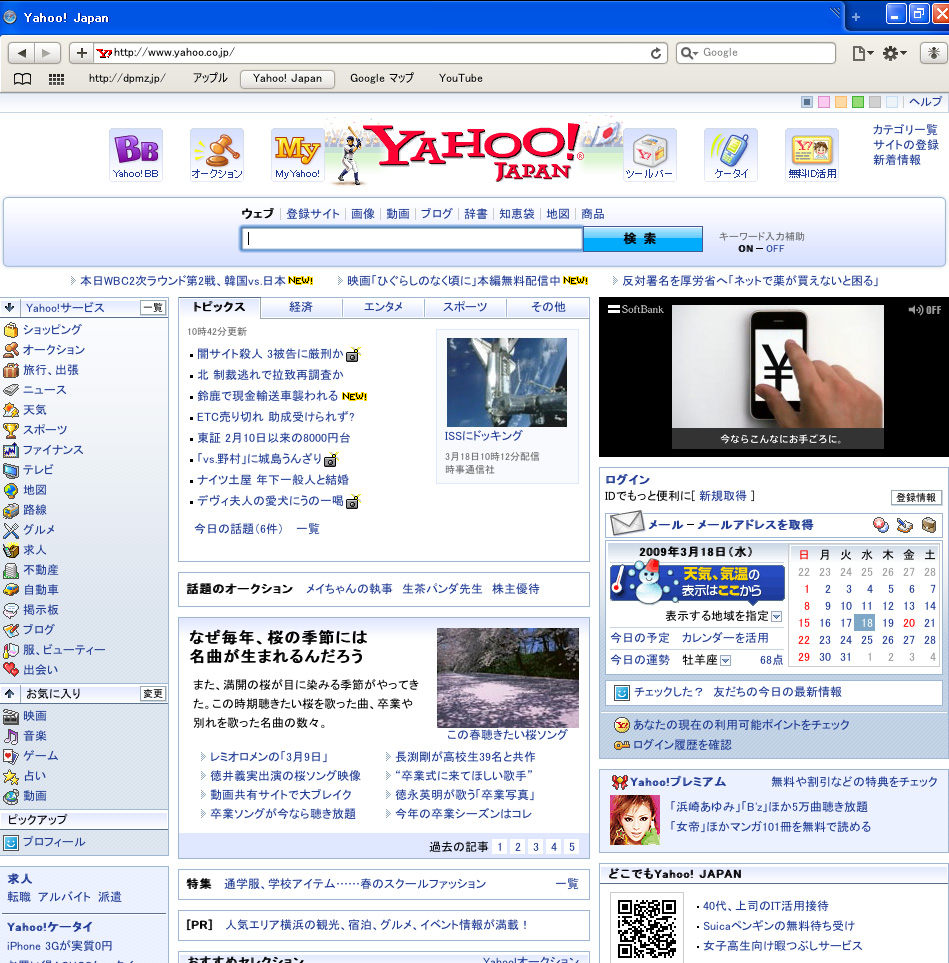949x963 pixels.
Task: Click the fortune star icon (占い)
Action: 10,776
